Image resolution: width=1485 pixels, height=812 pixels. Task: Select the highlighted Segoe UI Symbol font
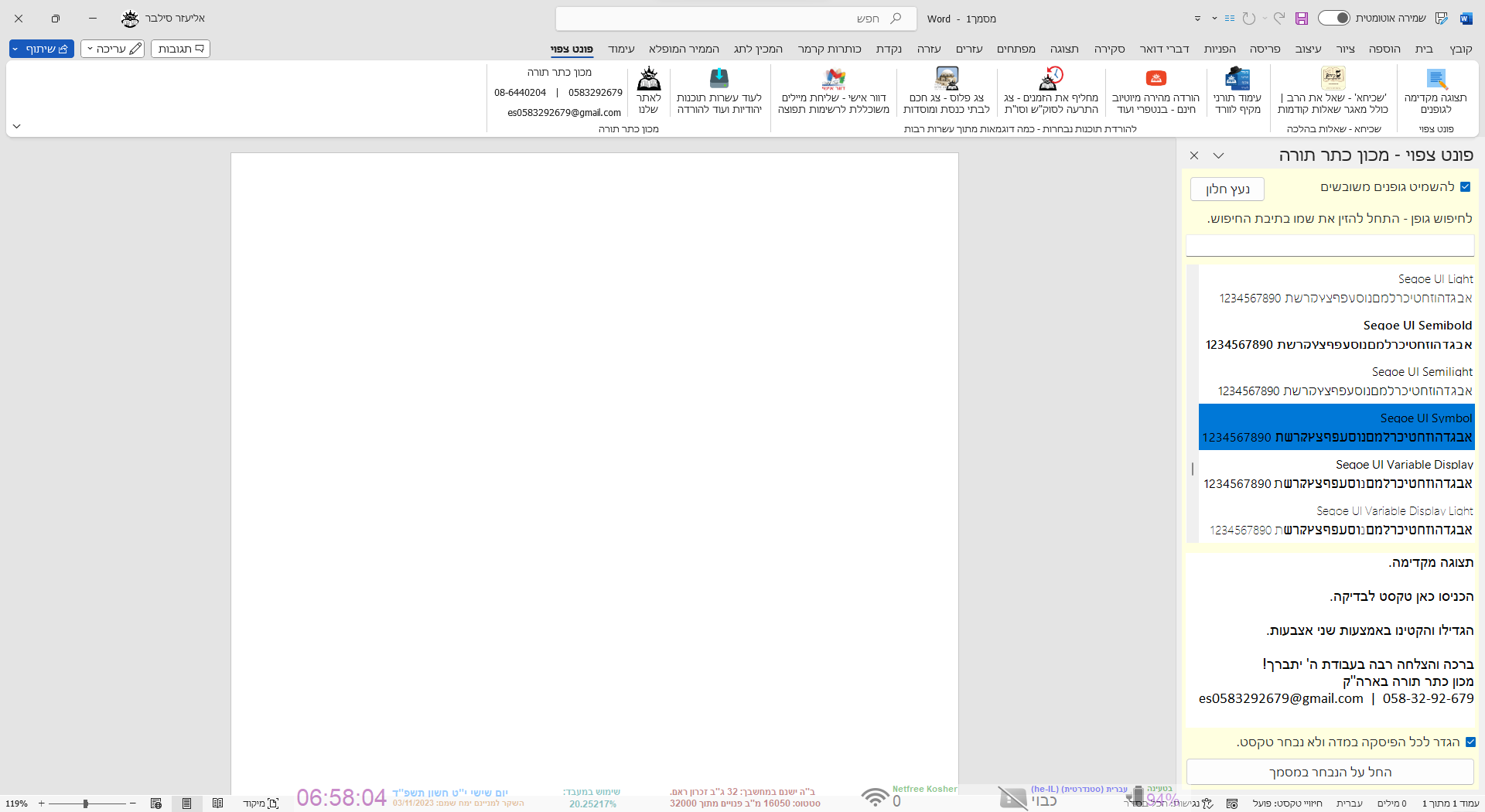1336,427
